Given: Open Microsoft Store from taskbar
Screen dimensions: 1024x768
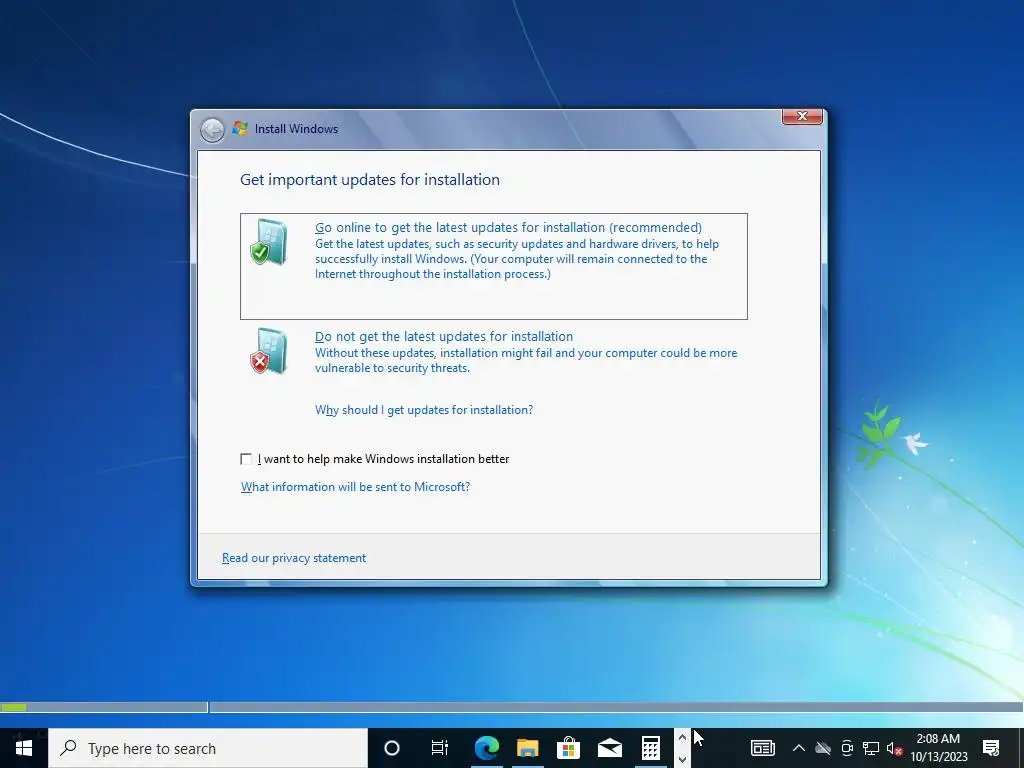Looking at the screenshot, I should (x=569, y=748).
